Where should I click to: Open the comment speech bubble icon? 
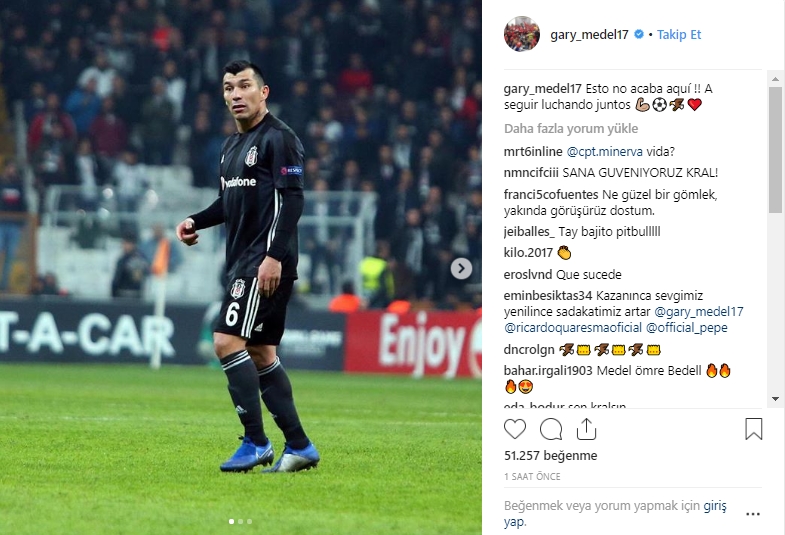(x=551, y=429)
